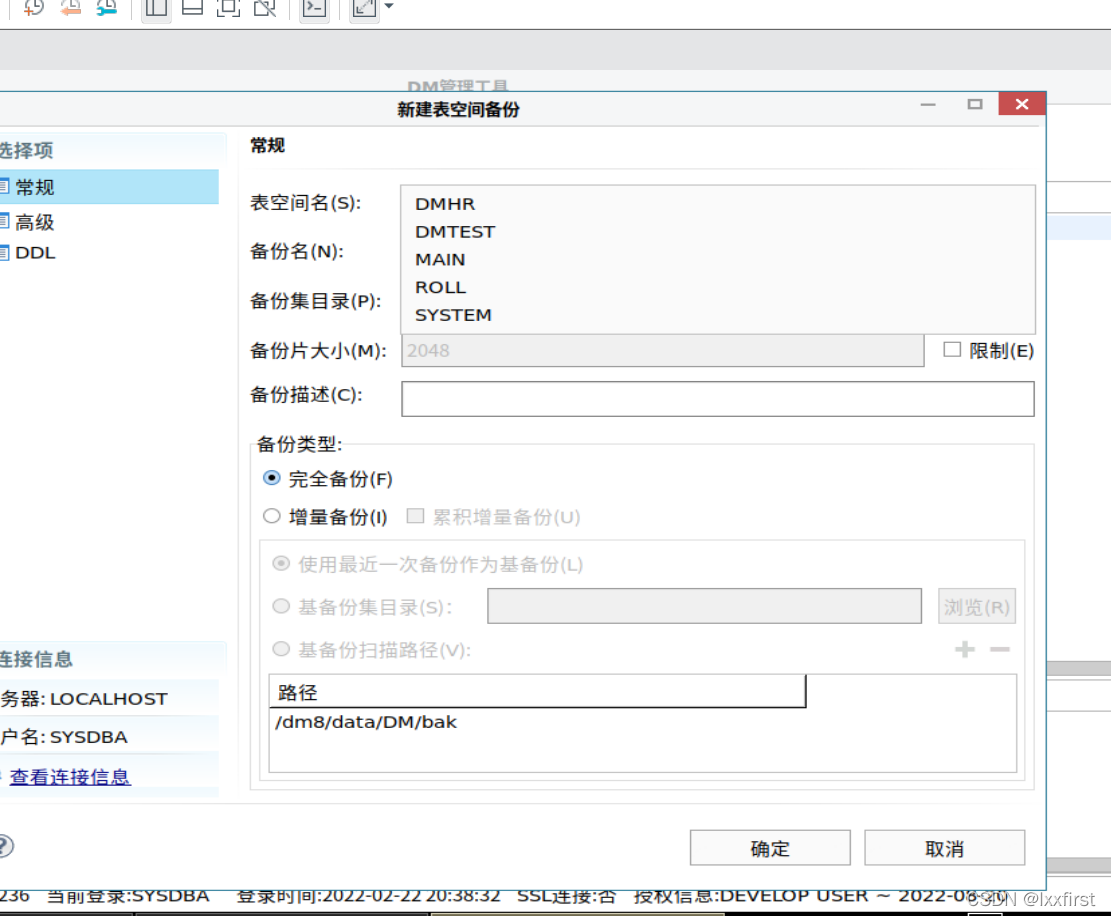Click the 备份描述(C) text field

point(718,399)
